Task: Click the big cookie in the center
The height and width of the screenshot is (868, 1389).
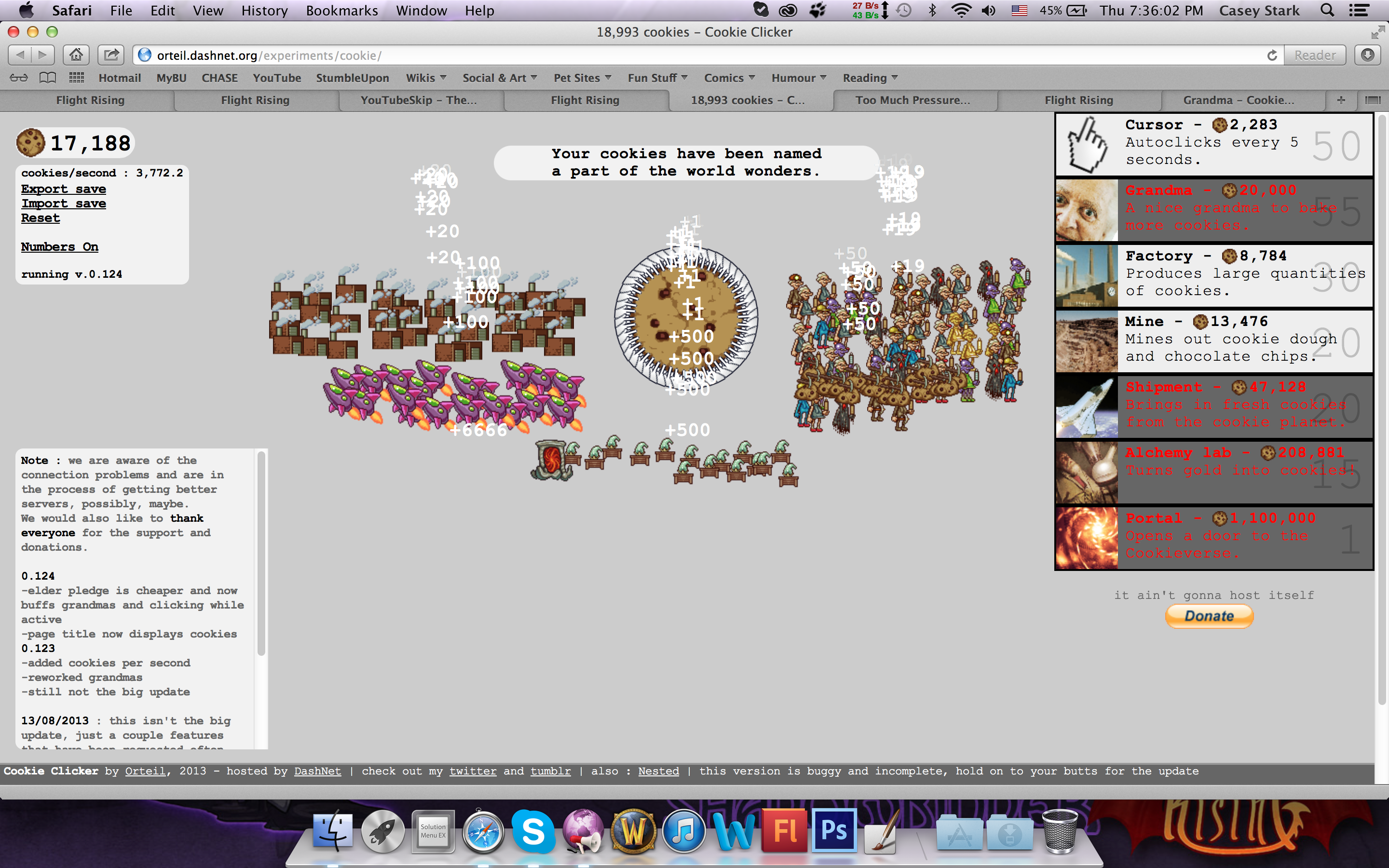Action: point(686,317)
